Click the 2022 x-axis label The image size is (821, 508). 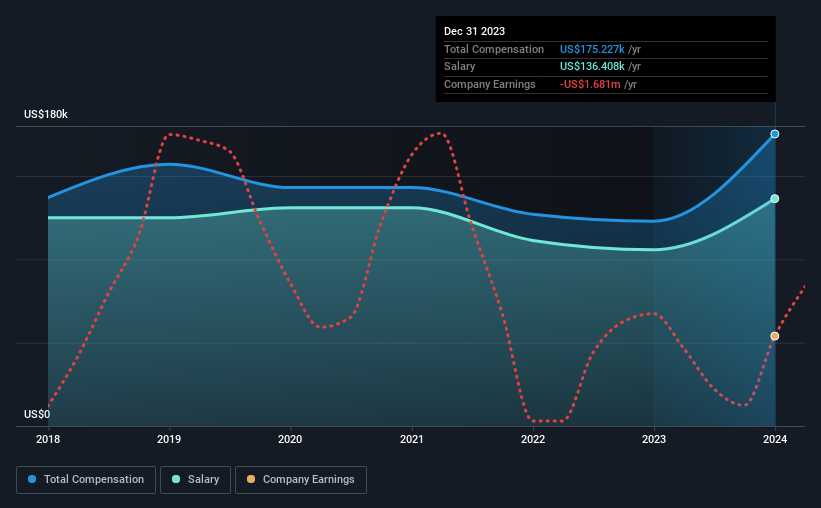point(533,439)
